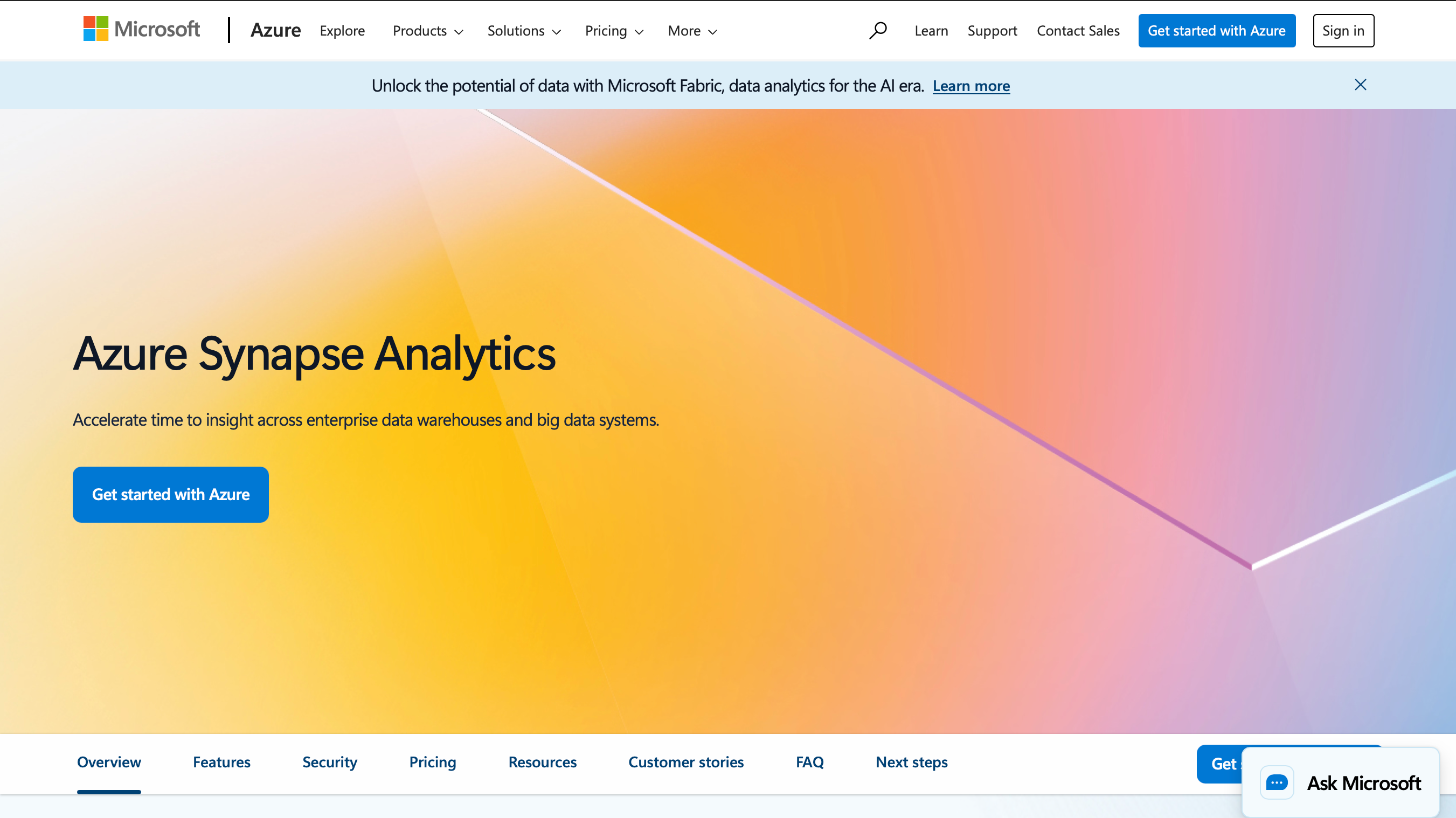1456x818 pixels.
Task: Open the Pricing dropdown in header
Action: click(614, 31)
